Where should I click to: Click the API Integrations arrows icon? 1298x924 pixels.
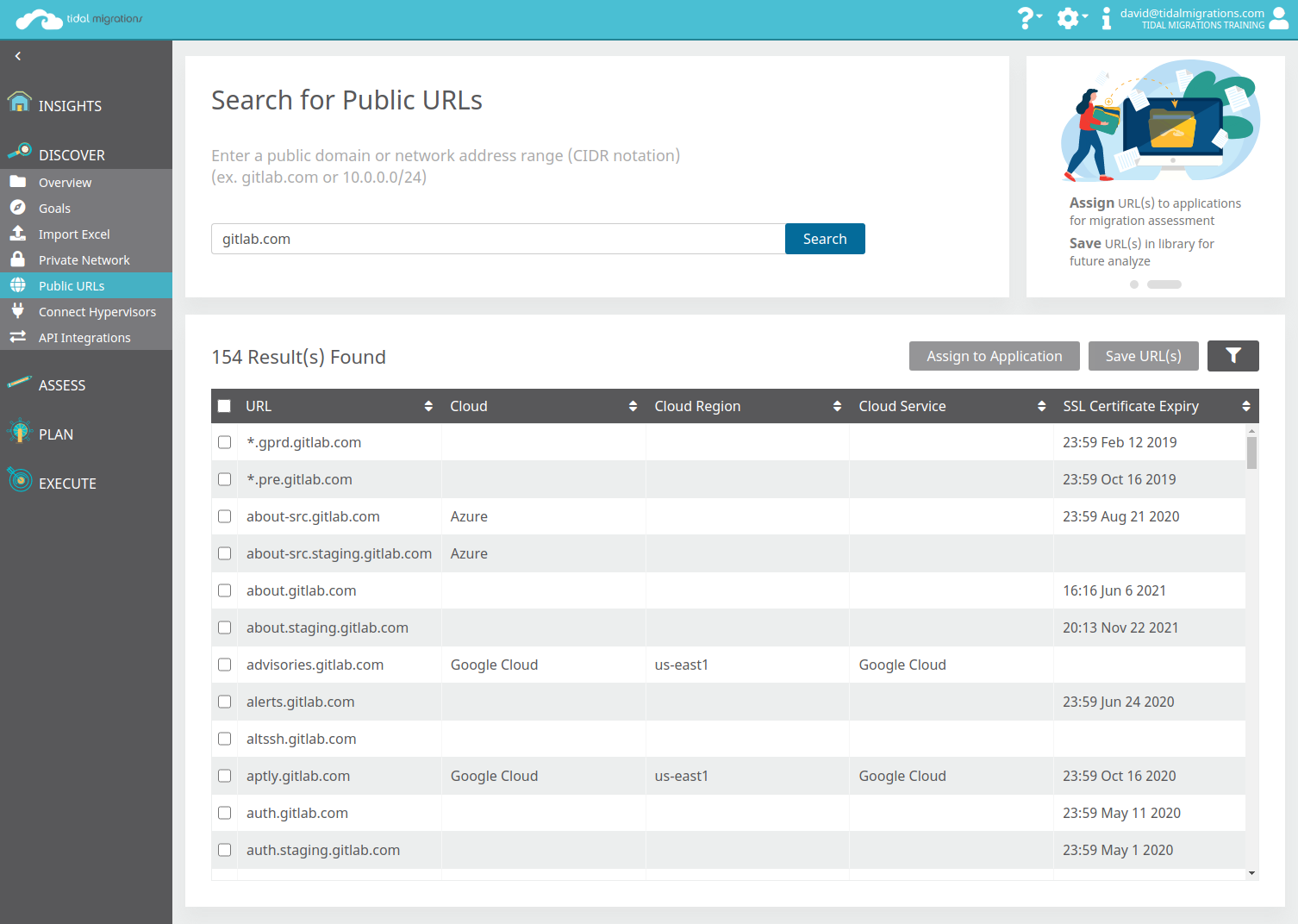point(17,337)
